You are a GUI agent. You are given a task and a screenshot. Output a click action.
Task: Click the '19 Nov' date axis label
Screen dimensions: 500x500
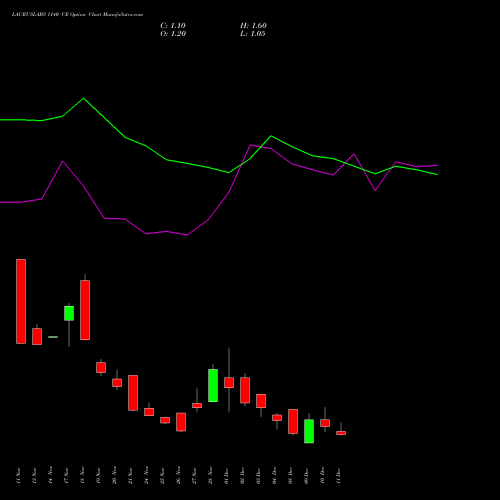[98, 476]
